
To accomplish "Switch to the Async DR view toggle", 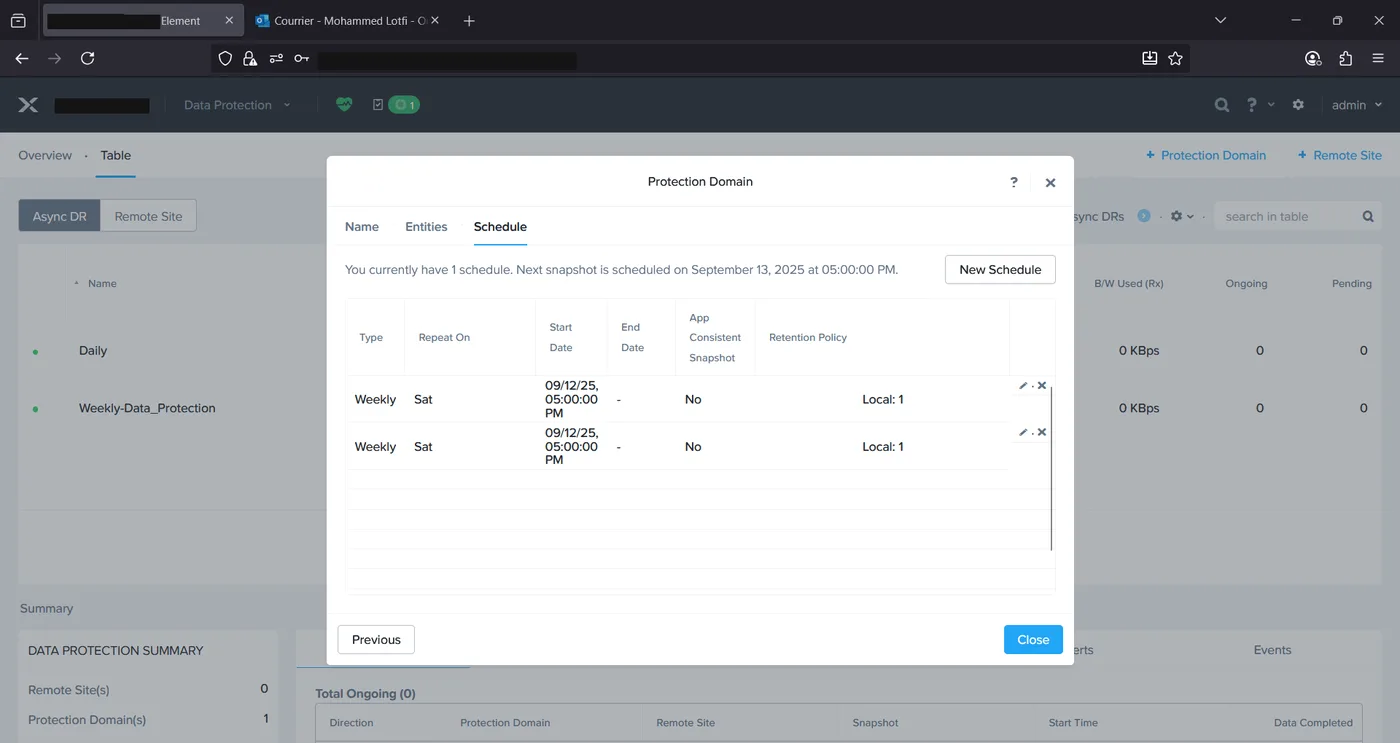I will (60, 216).
